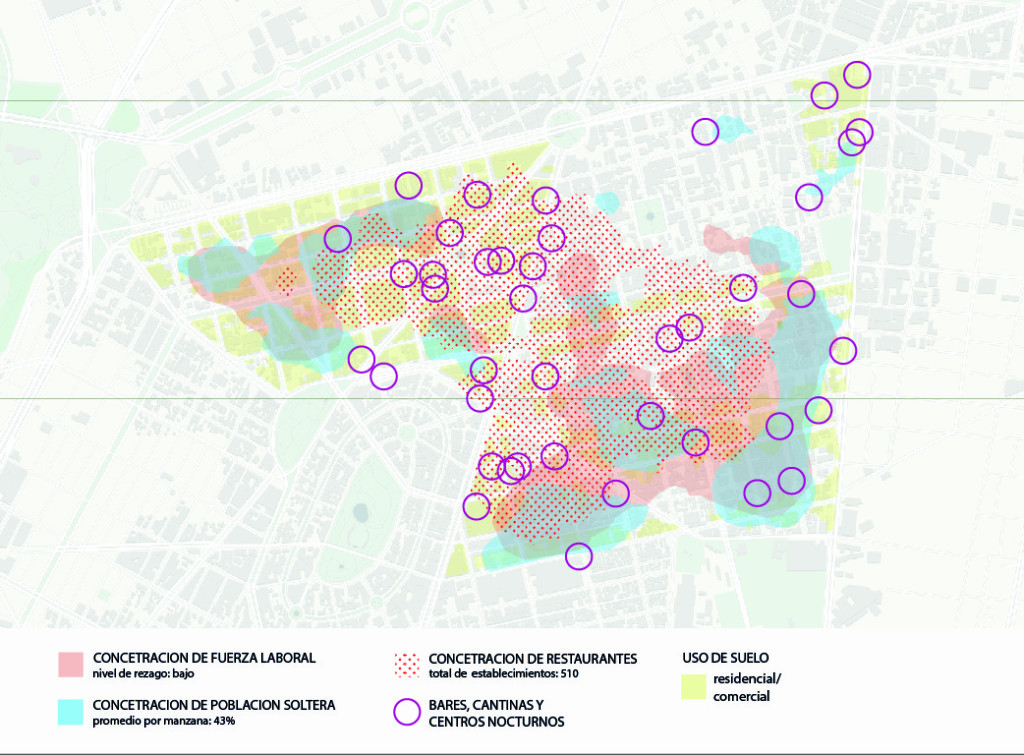Viewport: 1024px width, 755px height.
Task: Click 'nivel de rezago: bajo' subtitle
Action: click(x=143, y=673)
